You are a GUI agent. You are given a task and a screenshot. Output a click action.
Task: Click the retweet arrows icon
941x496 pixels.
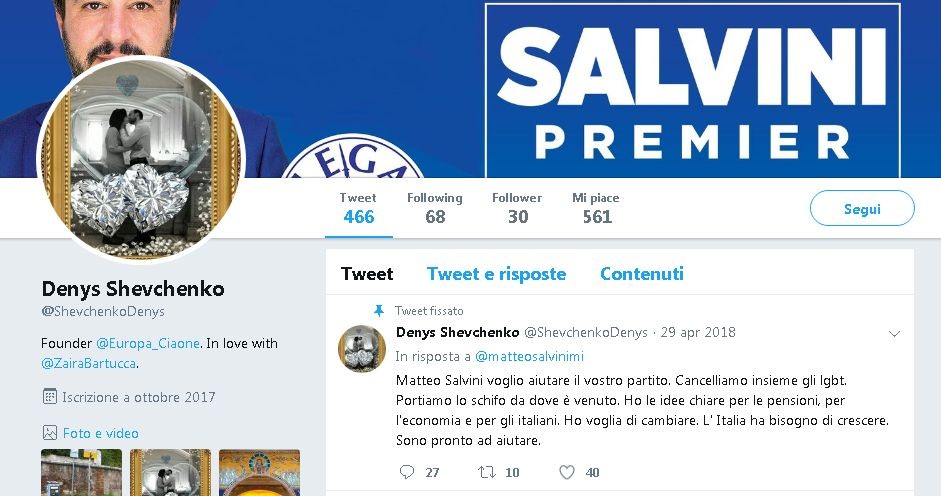(486, 472)
